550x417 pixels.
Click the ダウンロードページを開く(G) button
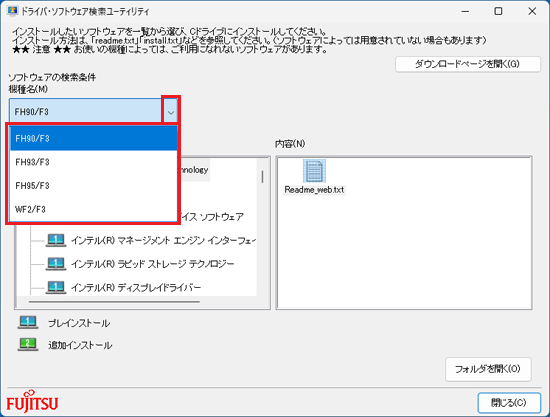[x=468, y=64]
